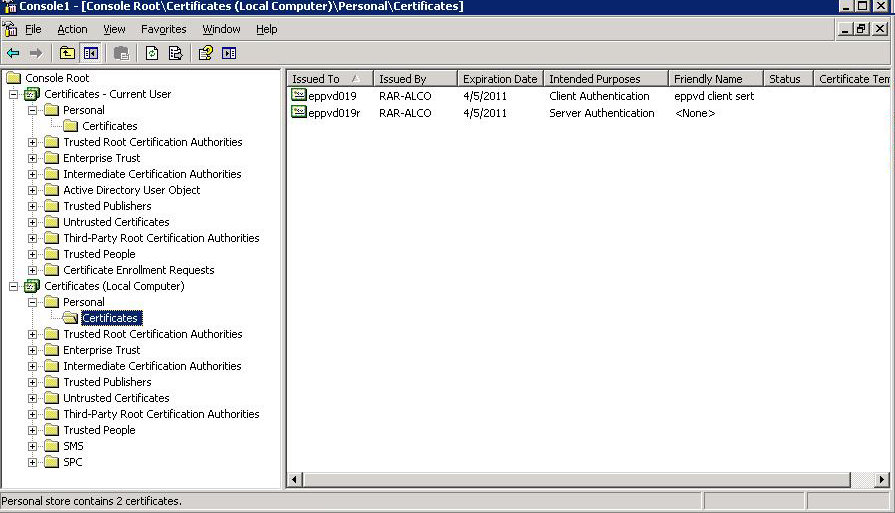Viewport: 895px width, 513px height.
Task: Select Untrusted Certificates under Local Computer
Action: point(116,398)
